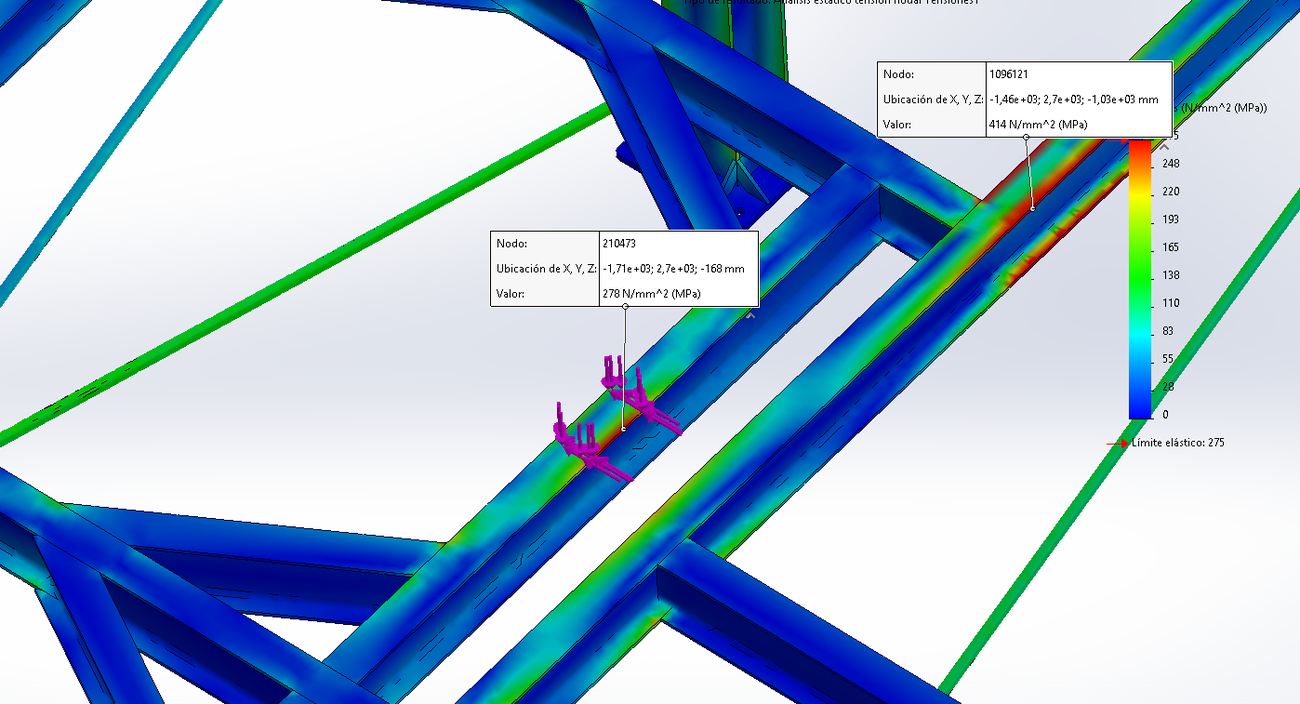Click the red yield limit arrow marker

pos(1118,443)
